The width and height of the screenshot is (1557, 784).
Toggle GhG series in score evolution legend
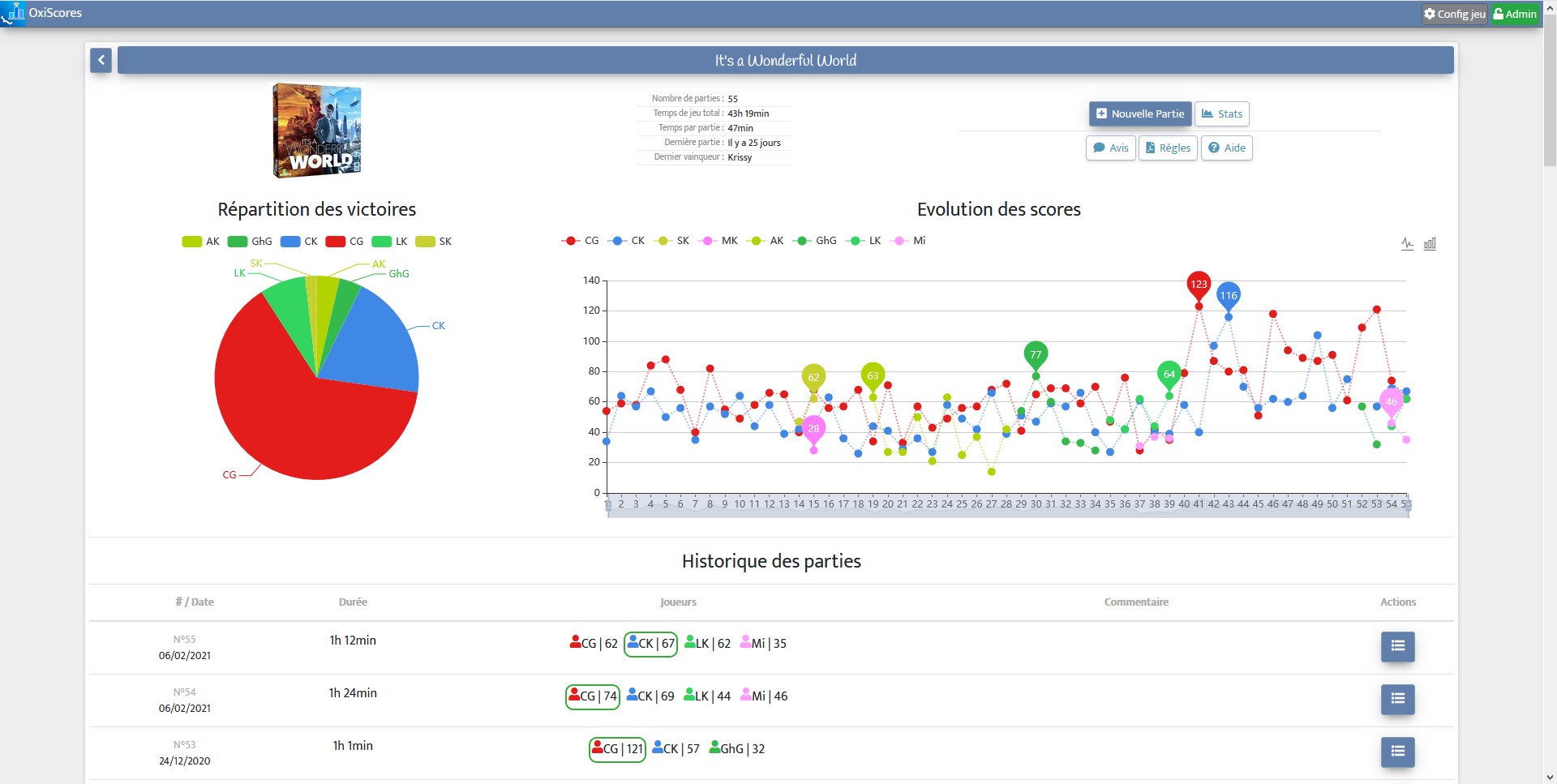814,241
